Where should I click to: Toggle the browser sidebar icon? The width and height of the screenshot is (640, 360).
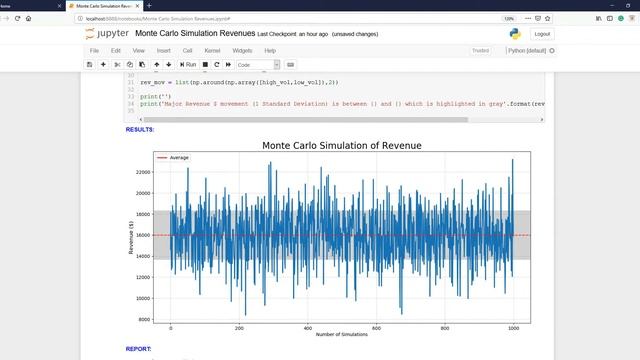[609, 18]
